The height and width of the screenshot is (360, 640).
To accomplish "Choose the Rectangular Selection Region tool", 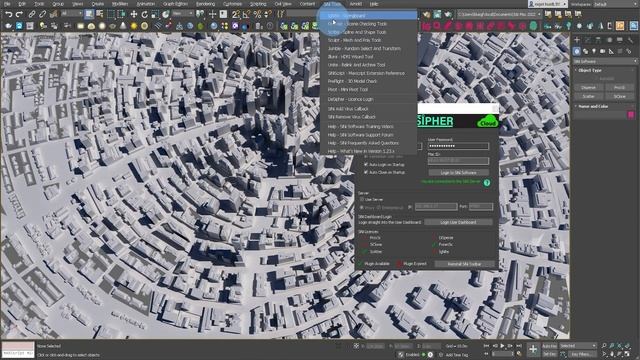I will [111, 14].
